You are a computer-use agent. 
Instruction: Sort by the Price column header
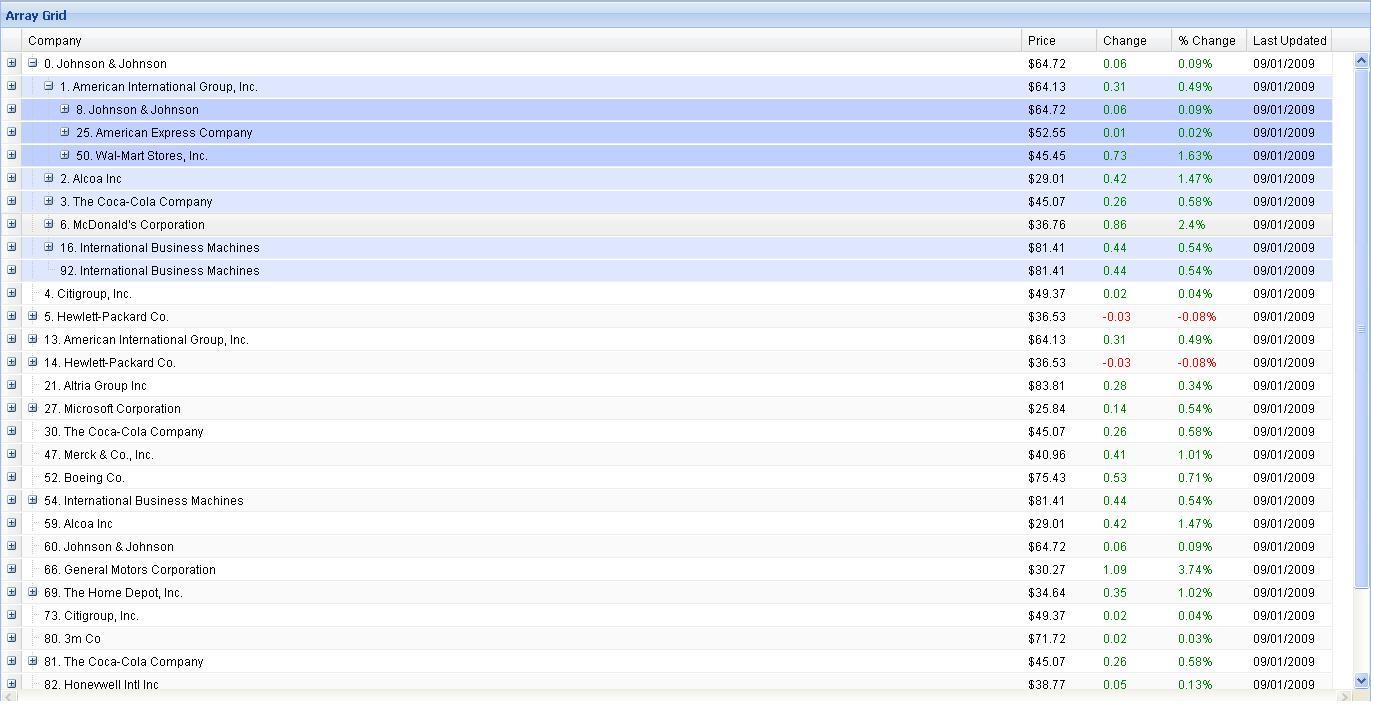[1058, 40]
